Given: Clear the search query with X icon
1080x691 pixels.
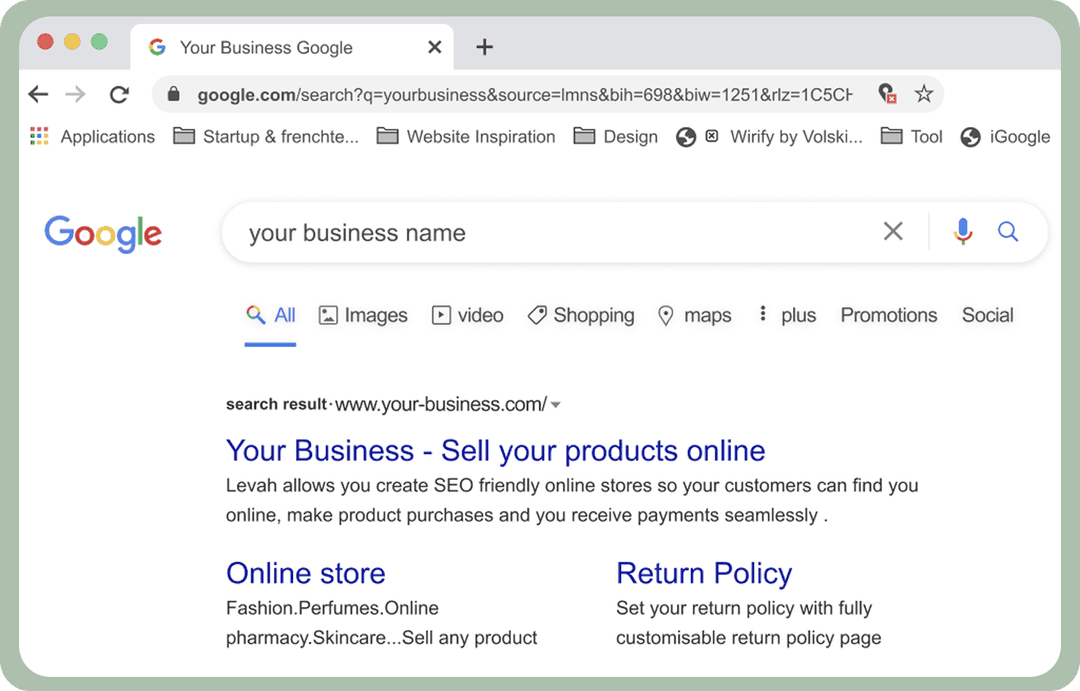Looking at the screenshot, I should tap(893, 232).
